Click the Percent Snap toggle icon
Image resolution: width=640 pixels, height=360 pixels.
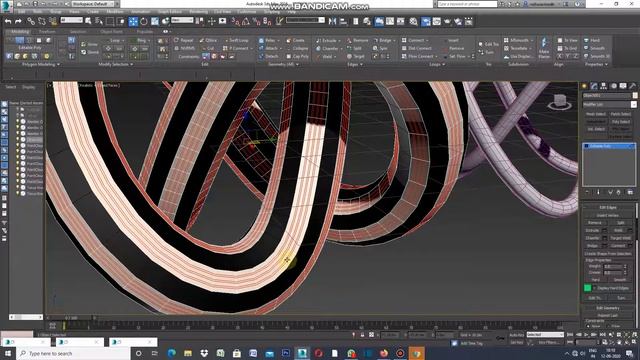coord(256,21)
